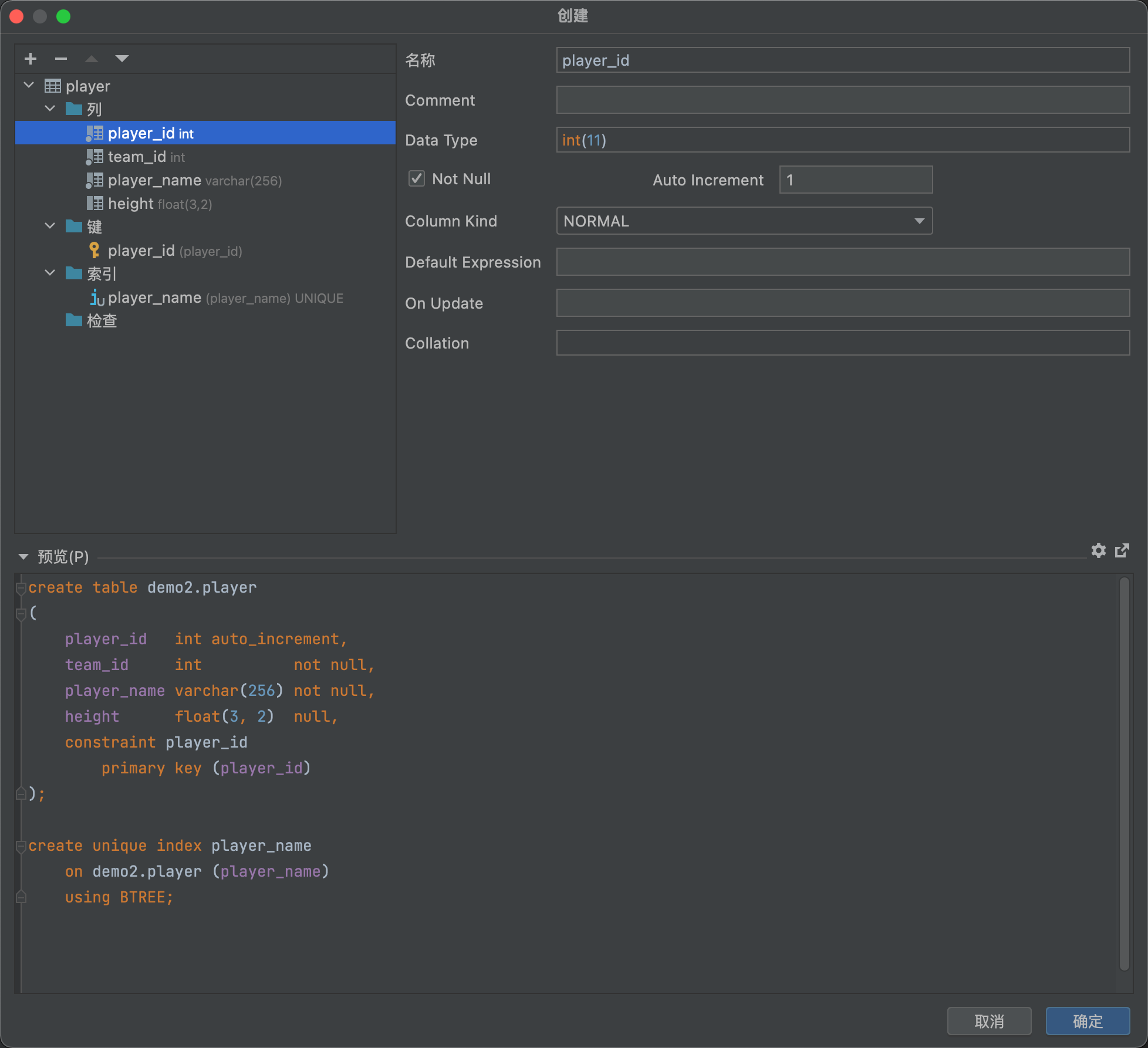This screenshot has height=1048, width=1148.
Task: Click the height column icon
Action: pyautogui.click(x=94, y=204)
